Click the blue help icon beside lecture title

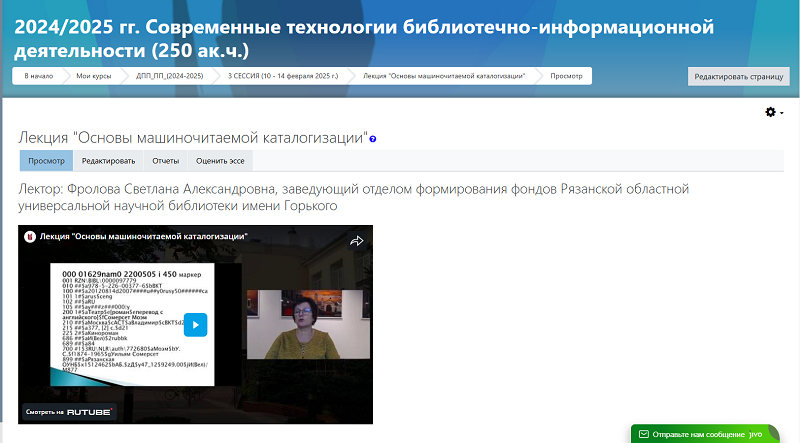373,139
